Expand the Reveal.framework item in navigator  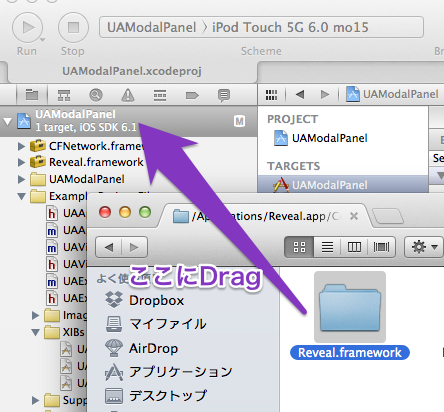click(21, 162)
